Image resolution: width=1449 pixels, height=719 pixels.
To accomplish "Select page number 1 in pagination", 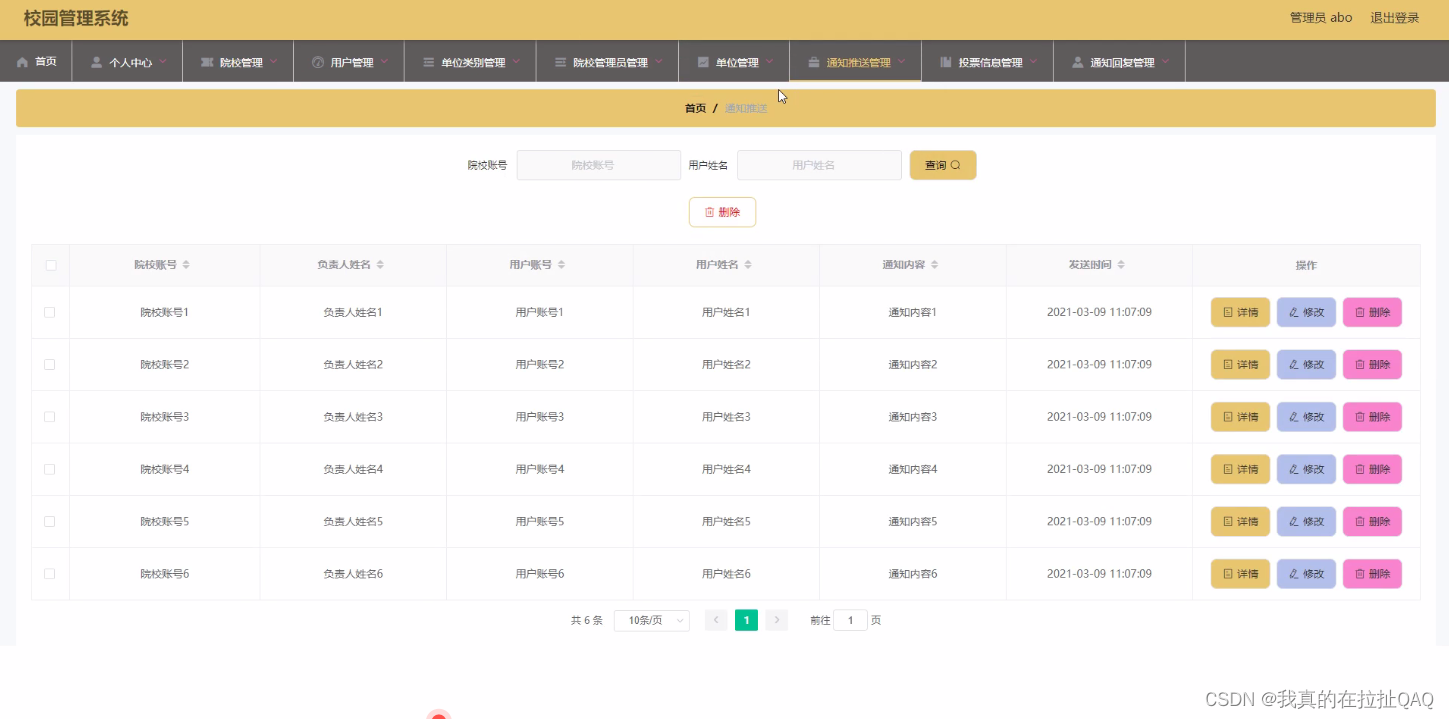I will [746, 620].
